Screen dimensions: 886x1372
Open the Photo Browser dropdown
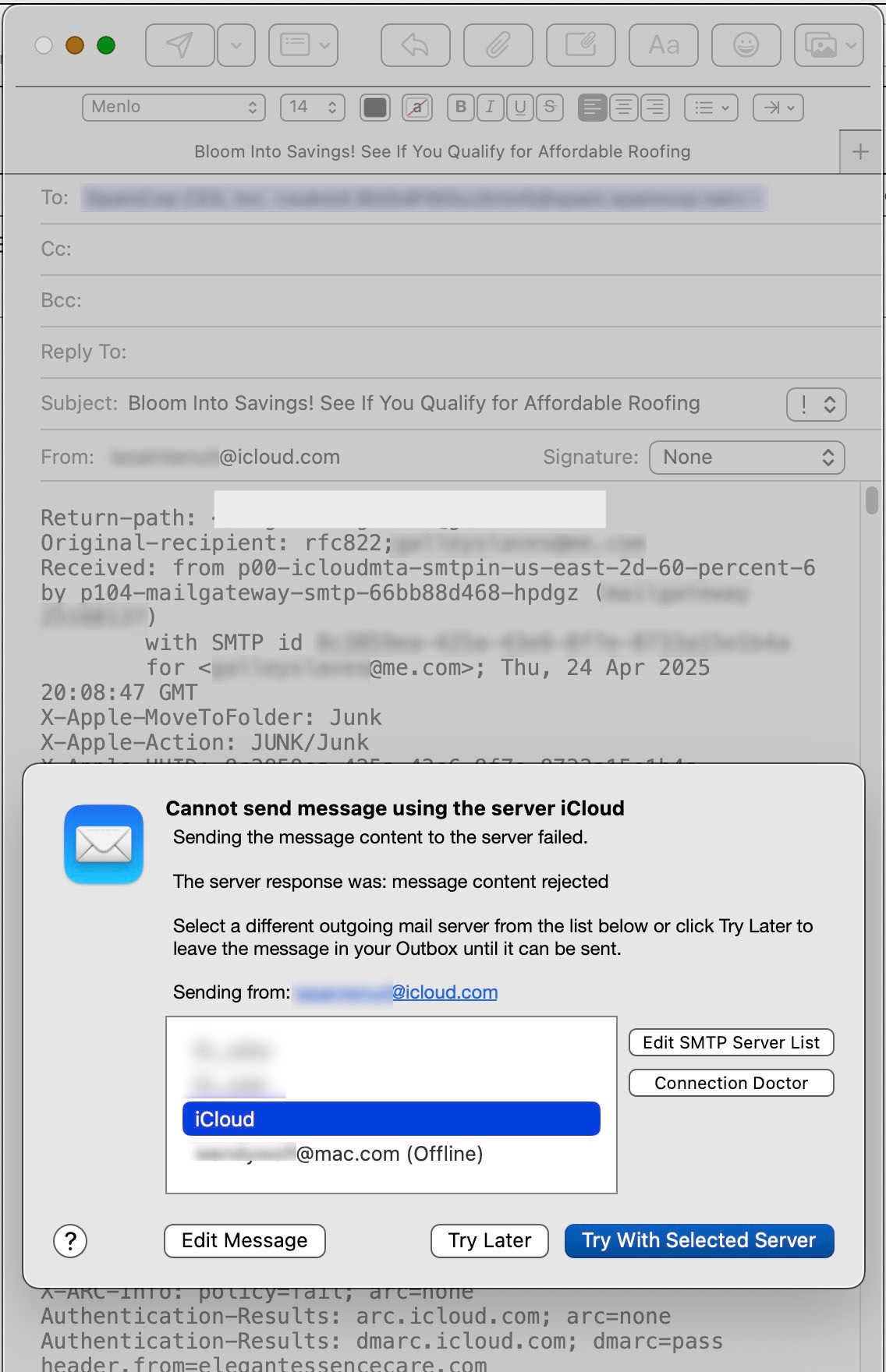point(828,45)
